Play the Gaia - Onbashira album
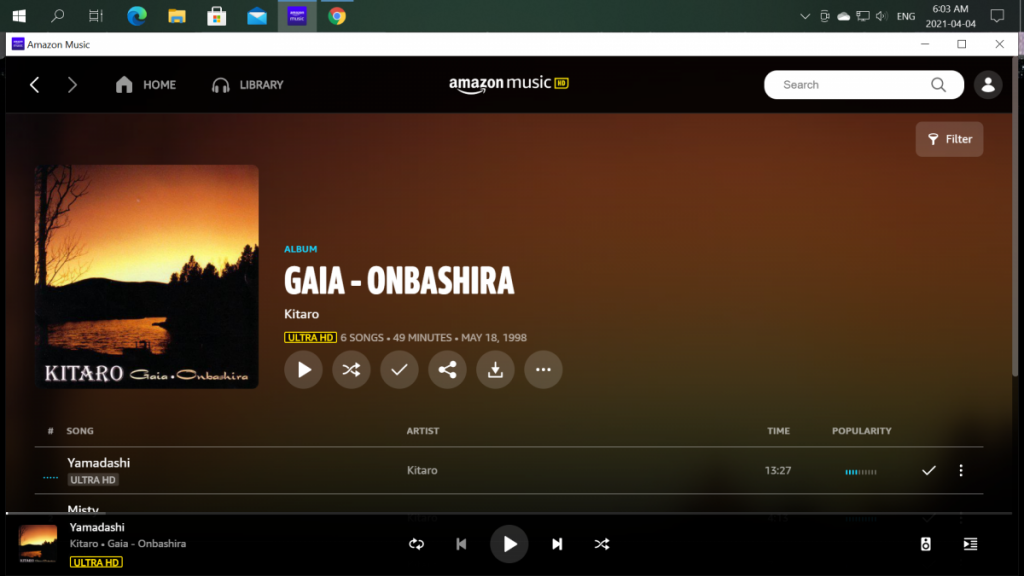 303,370
